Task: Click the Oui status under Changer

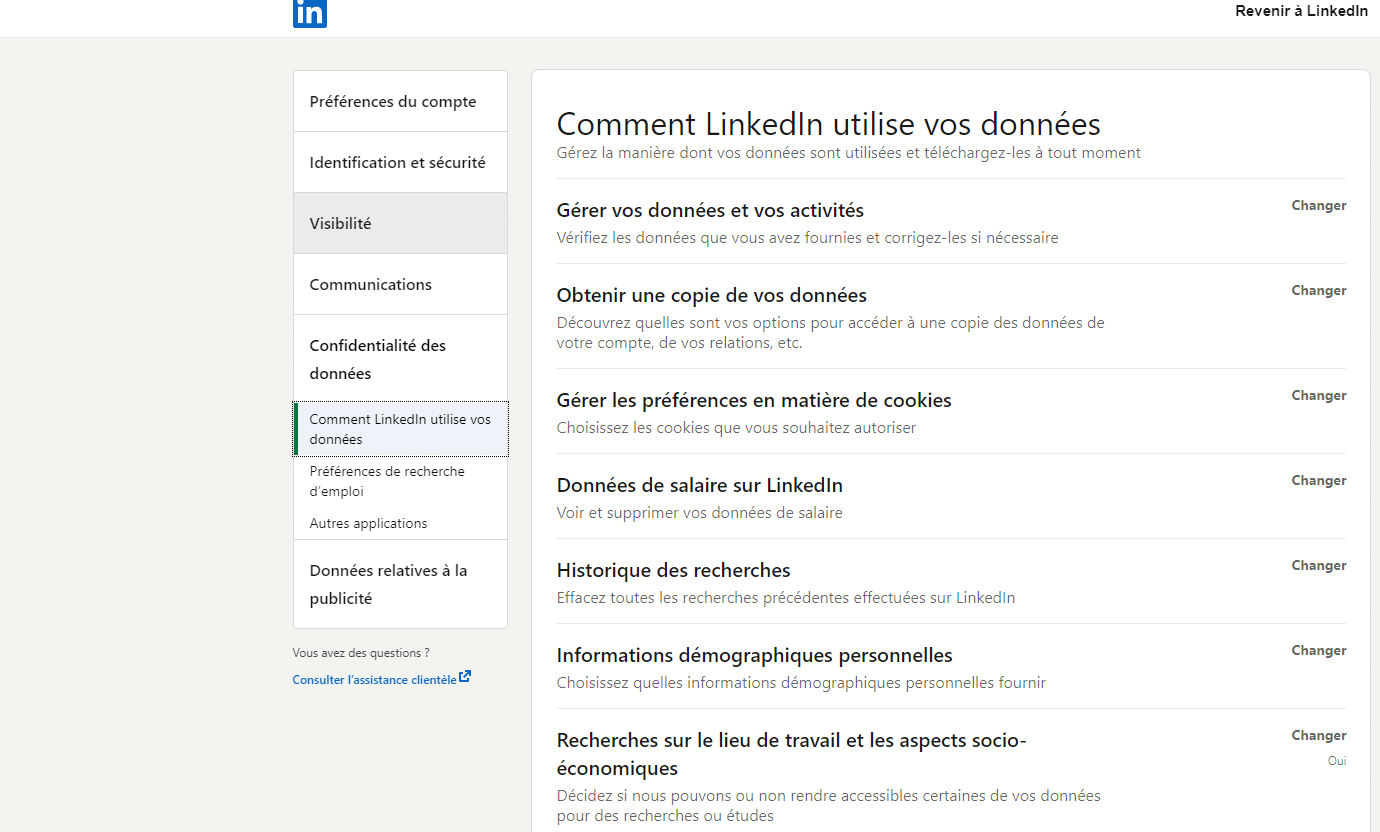Action: click(1337, 761)
